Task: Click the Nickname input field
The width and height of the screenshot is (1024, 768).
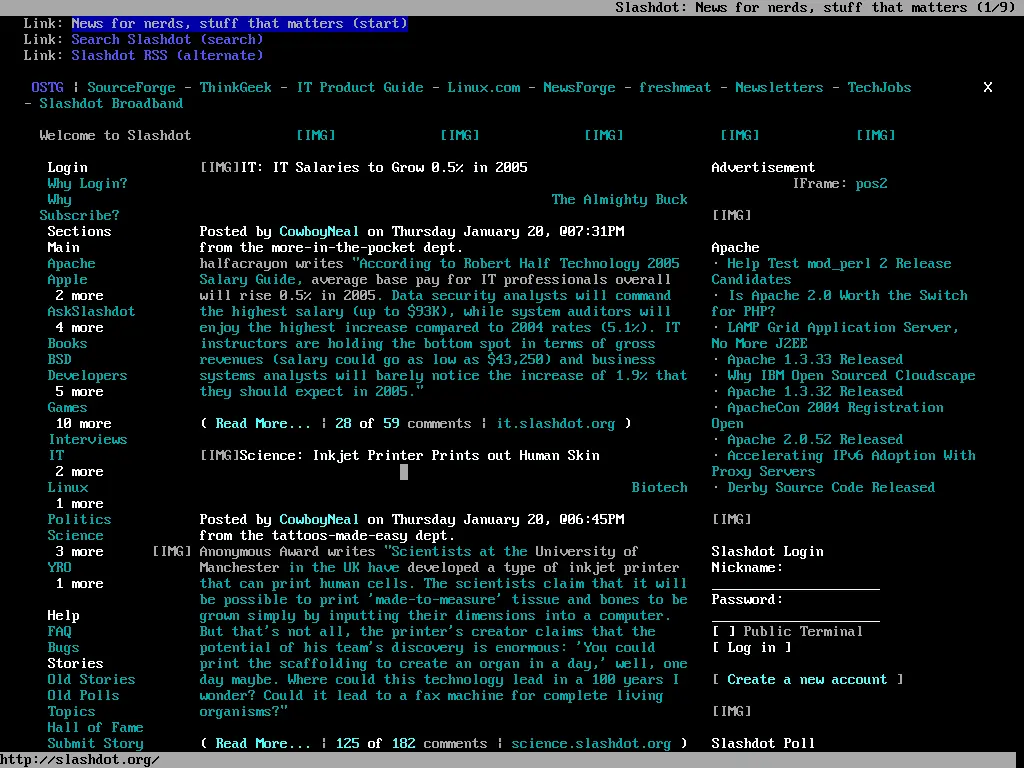Action: coord(795,583)
